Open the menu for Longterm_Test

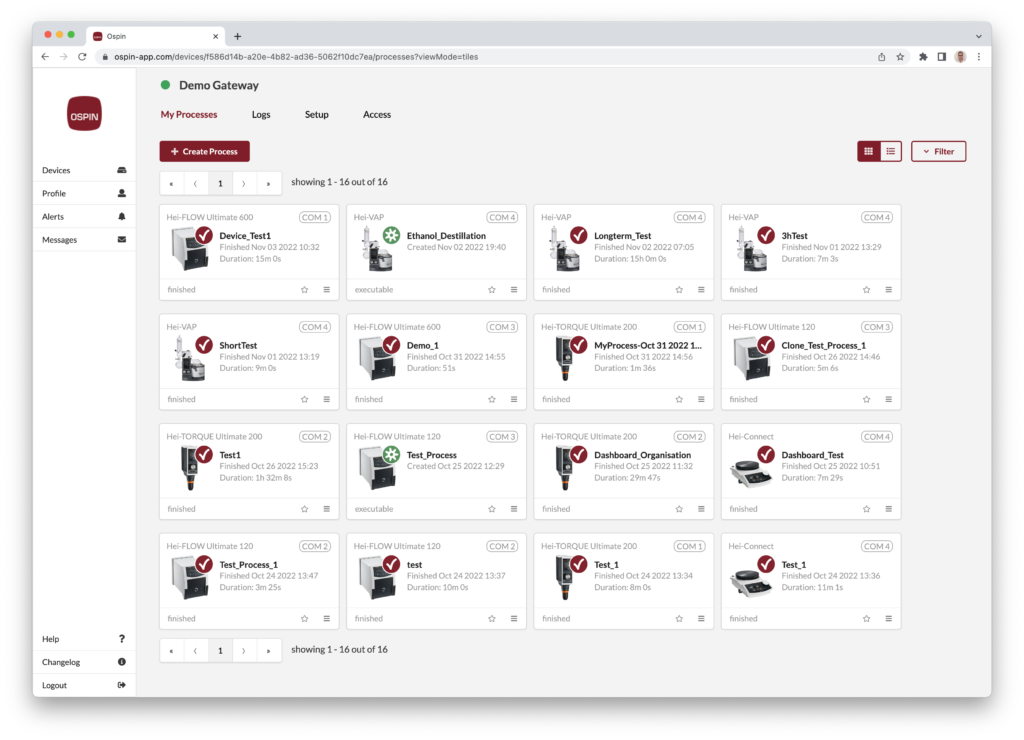point(701,289)
